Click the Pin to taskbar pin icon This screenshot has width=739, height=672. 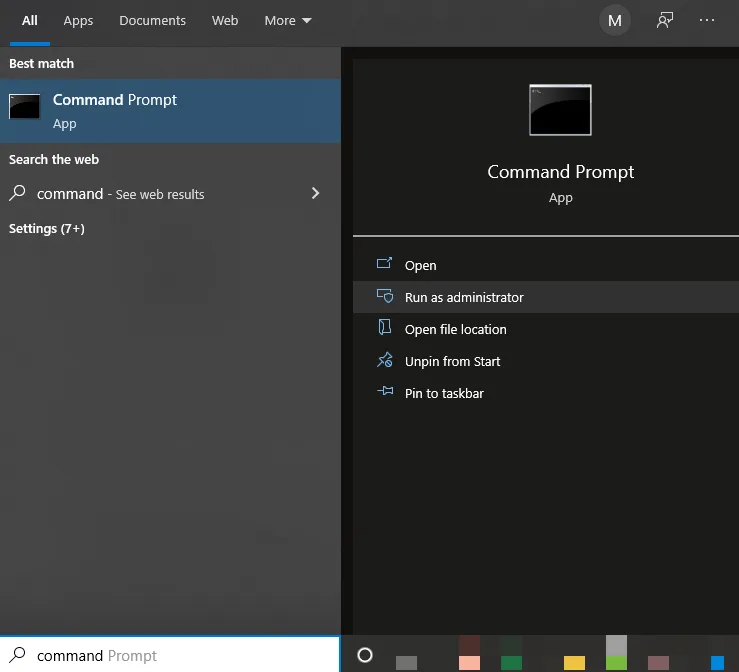pyautogui.click(x=385, y=391)
